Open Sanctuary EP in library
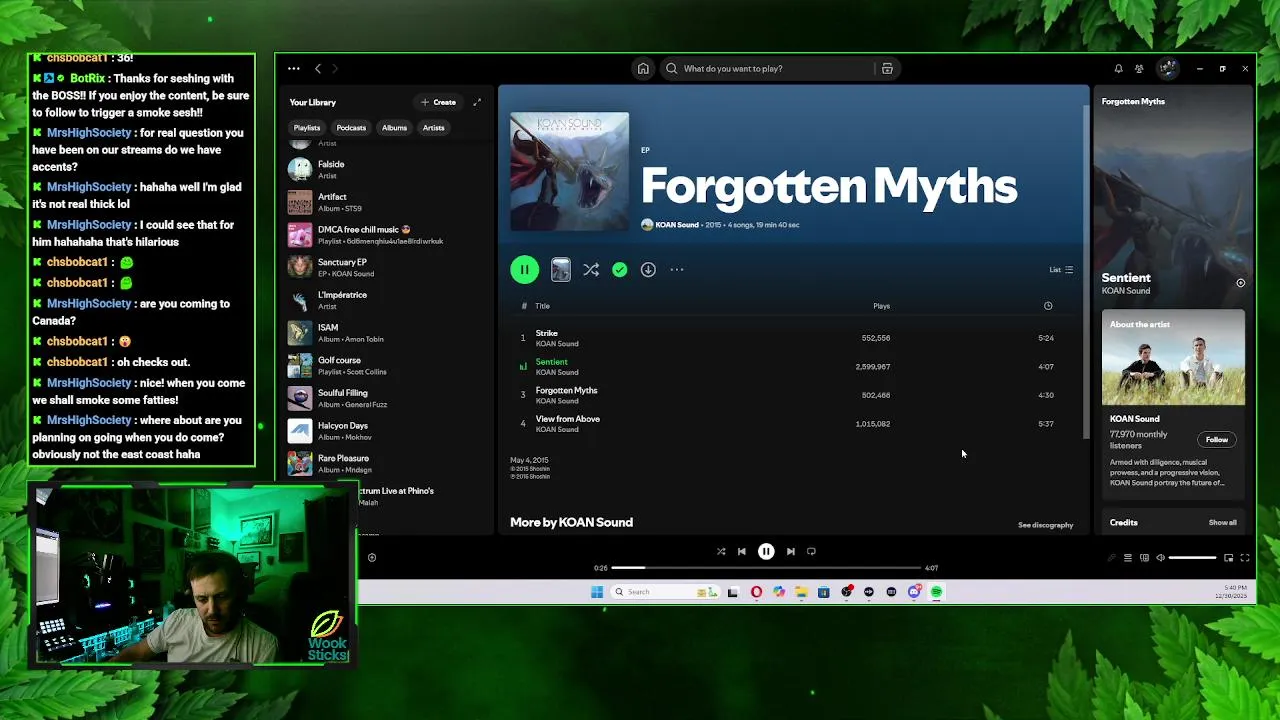 [x=385, y=268]
